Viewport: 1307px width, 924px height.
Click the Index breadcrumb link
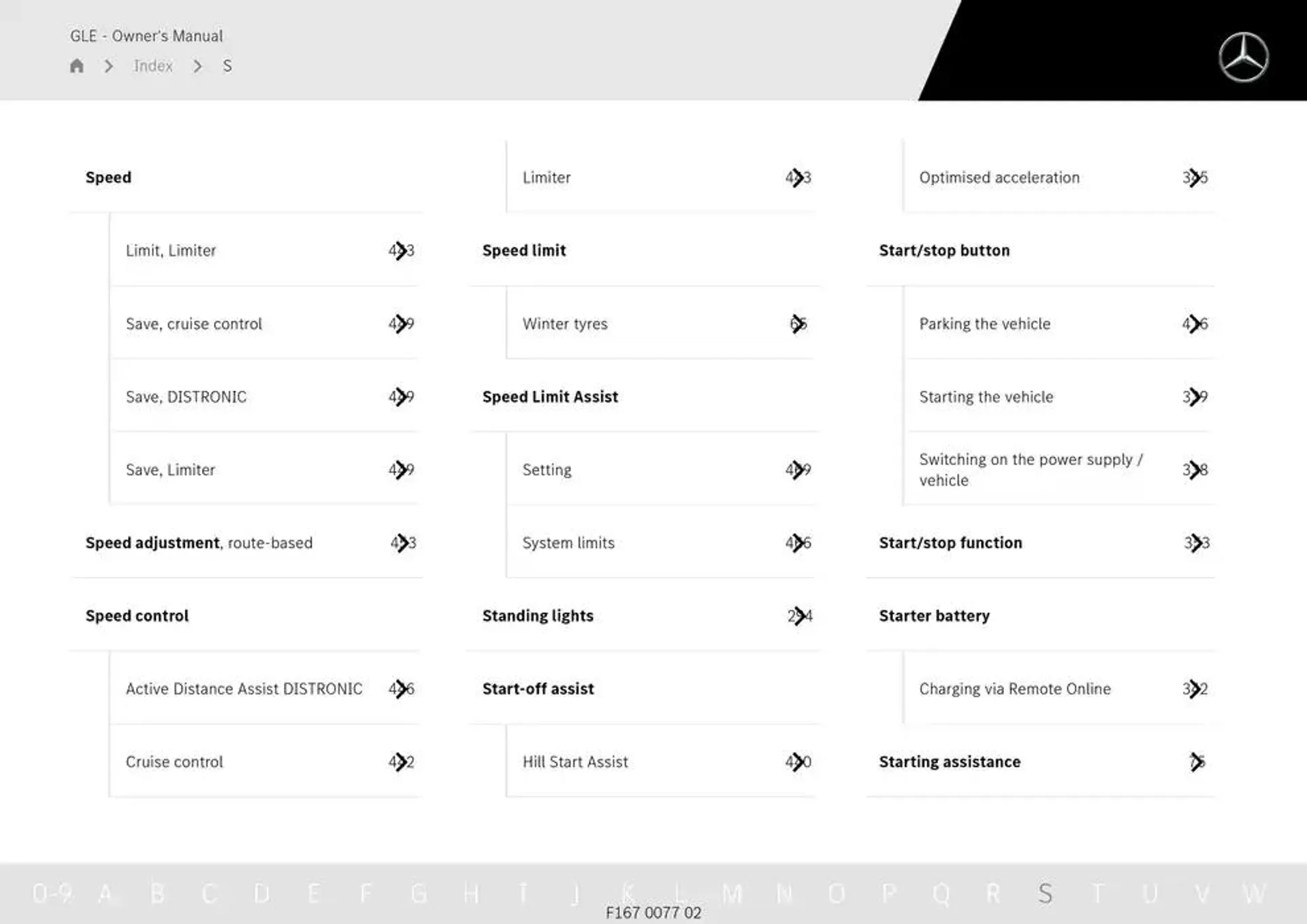[x=154, y=65]
